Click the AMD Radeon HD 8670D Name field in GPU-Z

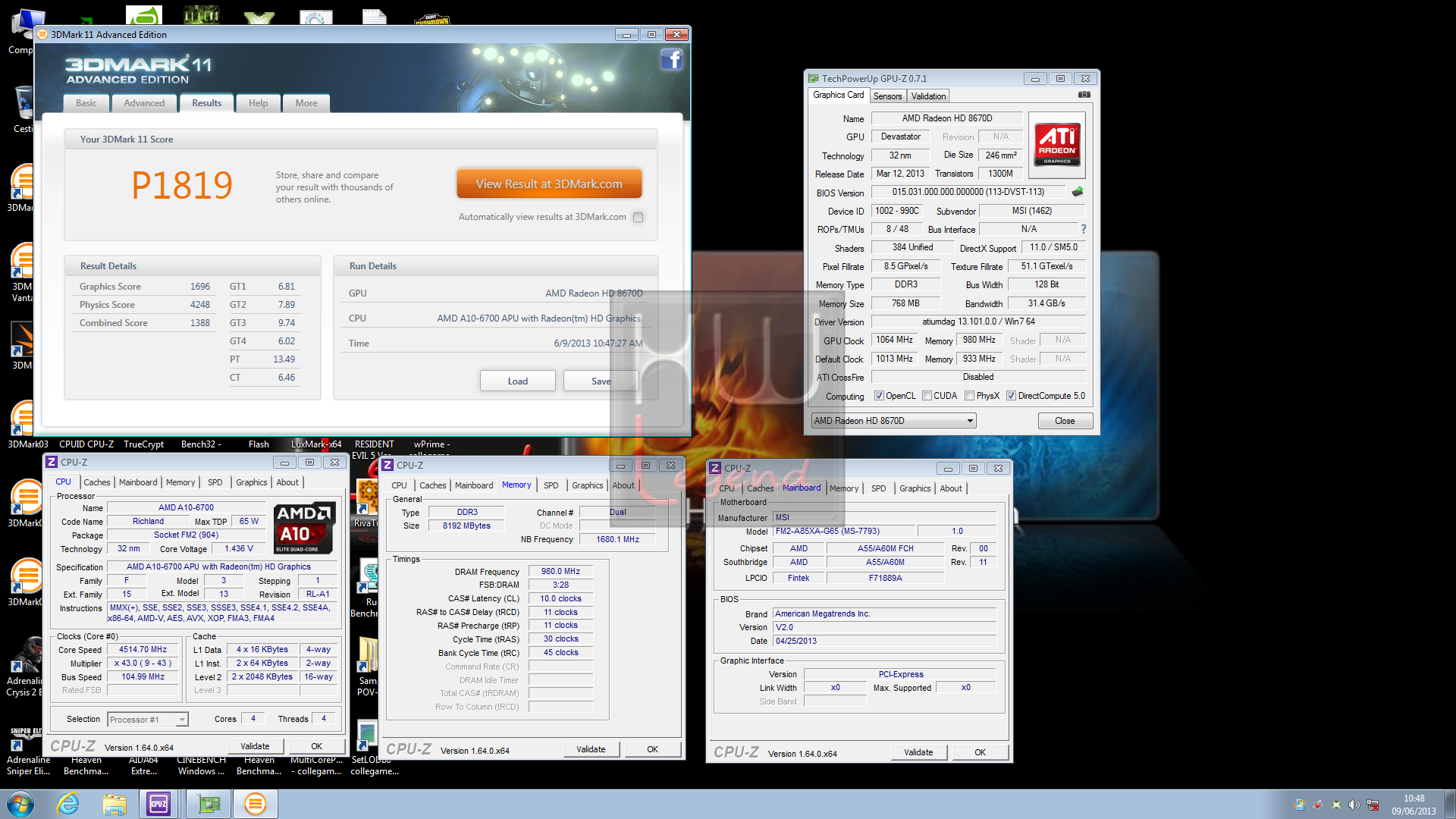pos(946,118)
